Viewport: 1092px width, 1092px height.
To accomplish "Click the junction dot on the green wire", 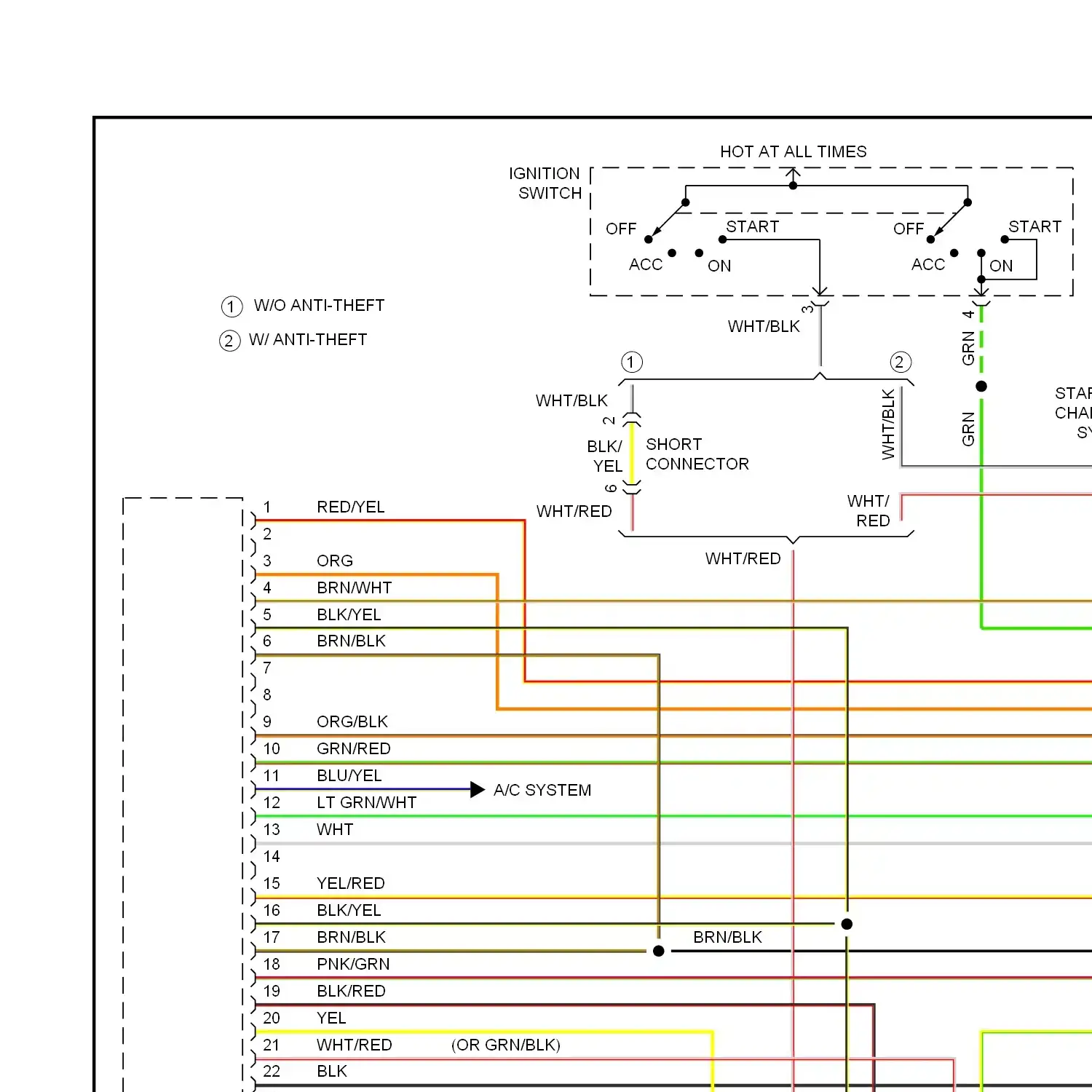I will point(981,387).
